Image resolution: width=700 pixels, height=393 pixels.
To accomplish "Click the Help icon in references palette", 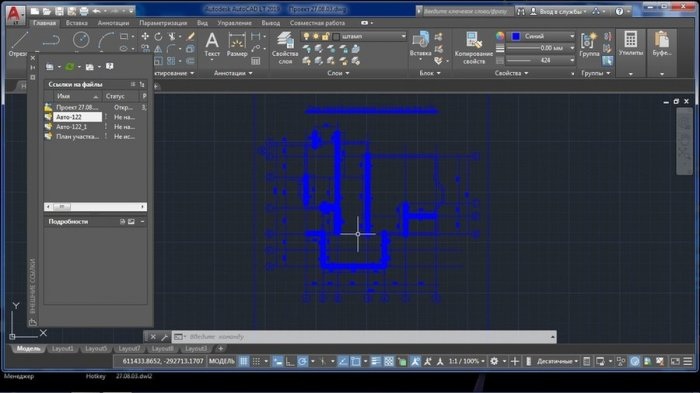I will coord(109,67).
